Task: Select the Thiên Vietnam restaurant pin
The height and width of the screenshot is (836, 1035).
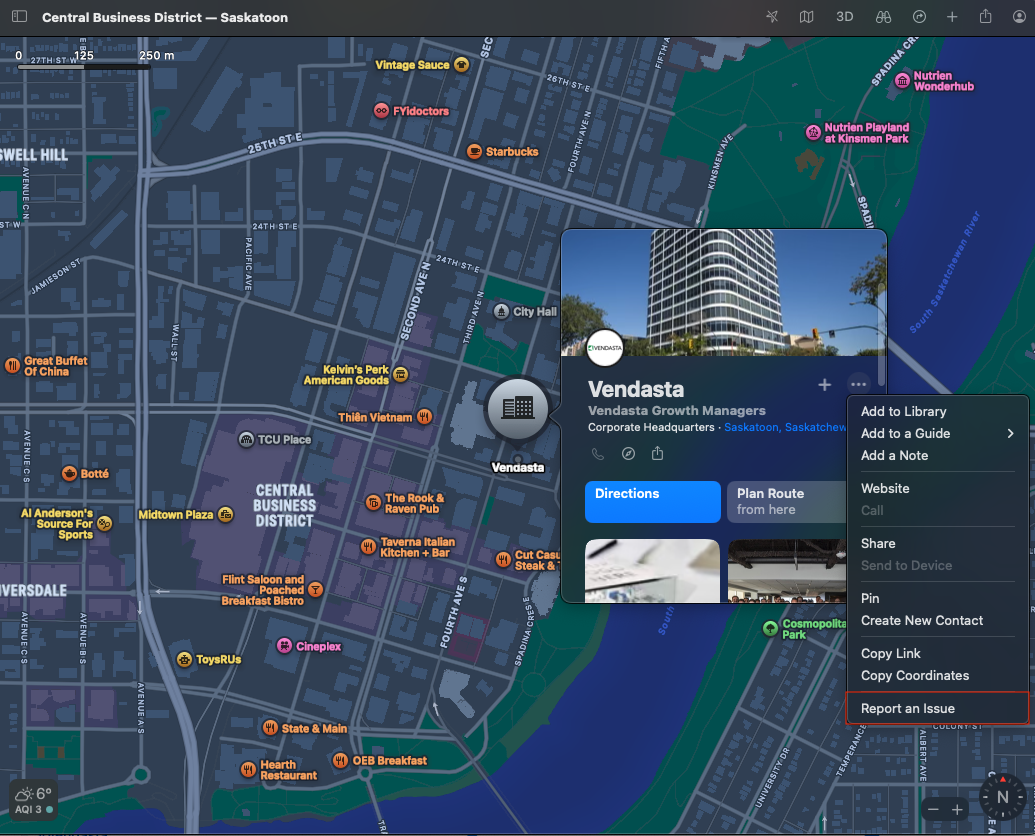Action: click(x=424, y=417)
